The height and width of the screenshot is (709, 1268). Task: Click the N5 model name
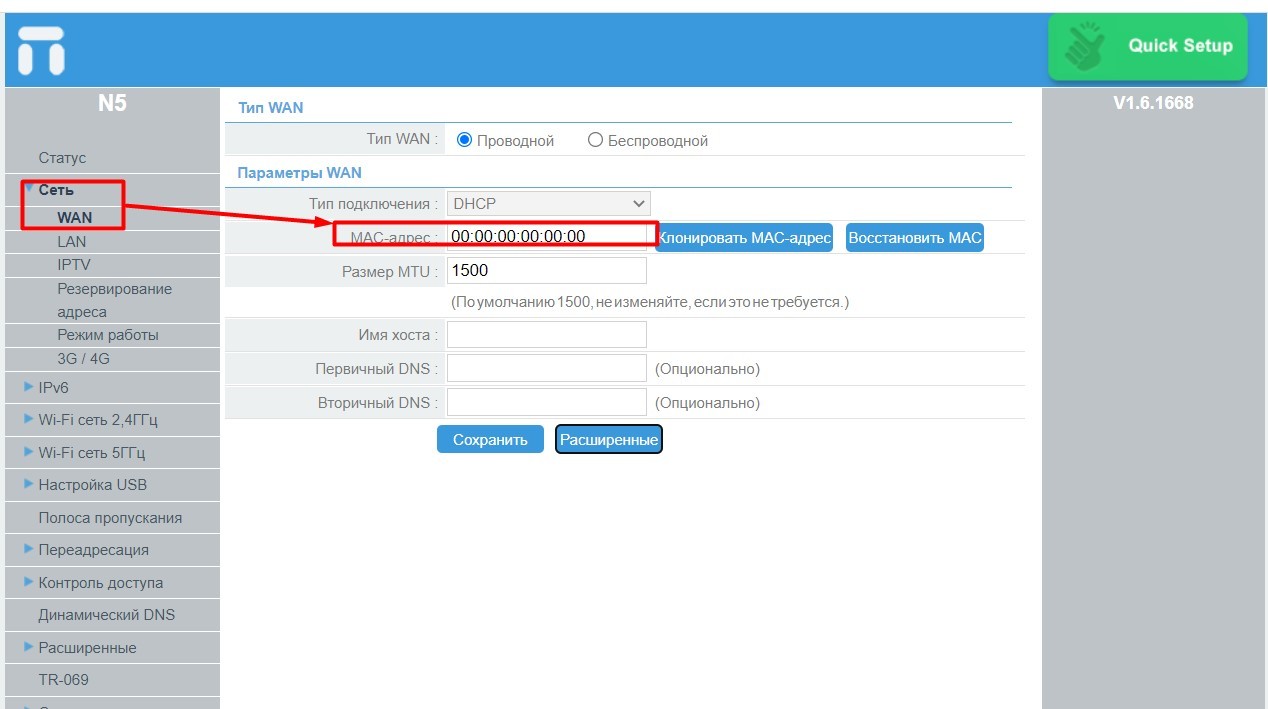112,103
